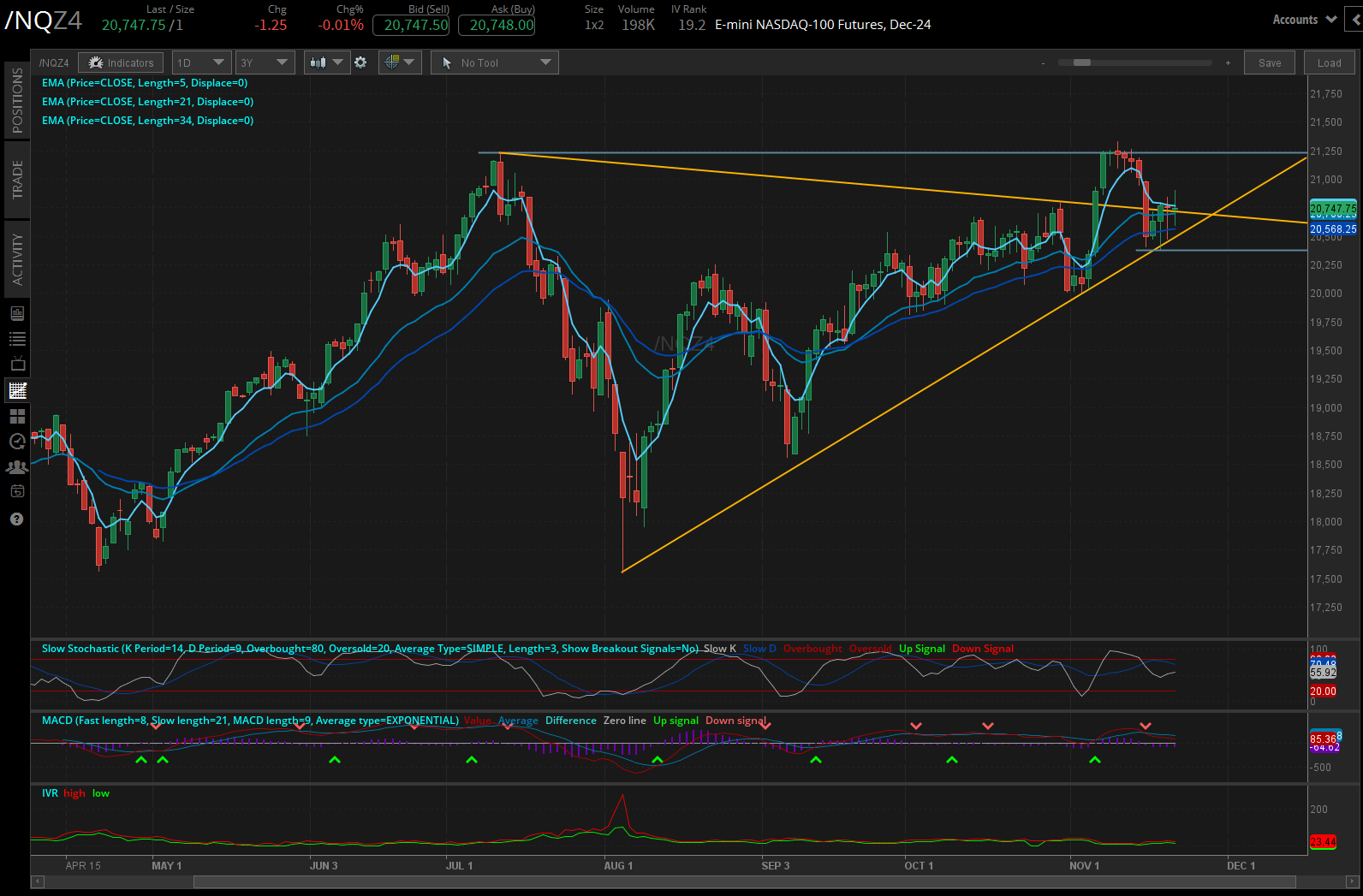This screenshot has width=1363, height=896.
Task: Open the four-square grid layout icon
Action: click(x=17, y=416)
